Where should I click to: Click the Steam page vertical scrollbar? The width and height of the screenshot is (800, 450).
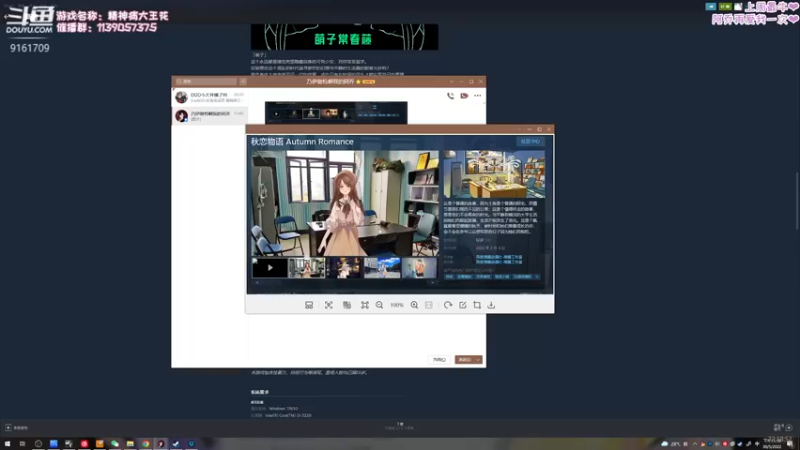[797, 202]
